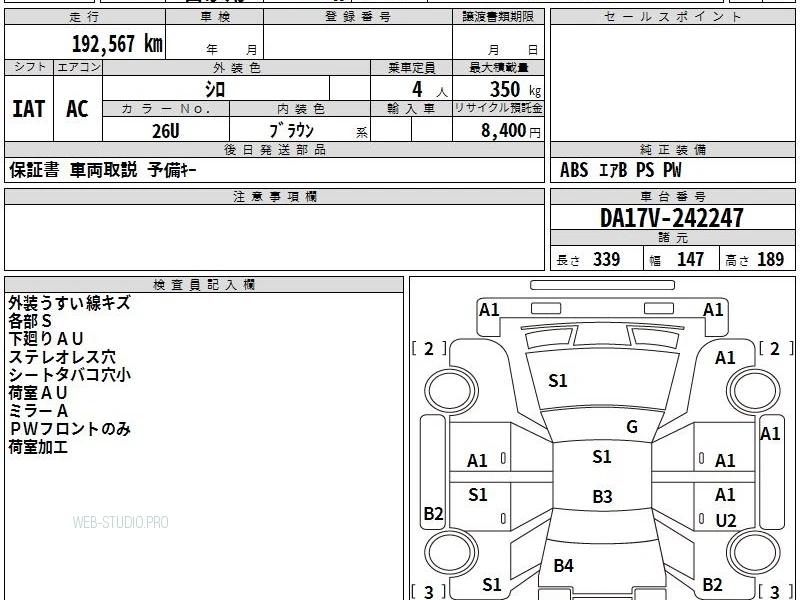Click the note 各部S
Image resolution: width=800 pixels, height=600 pixels.
coord(30,321)
